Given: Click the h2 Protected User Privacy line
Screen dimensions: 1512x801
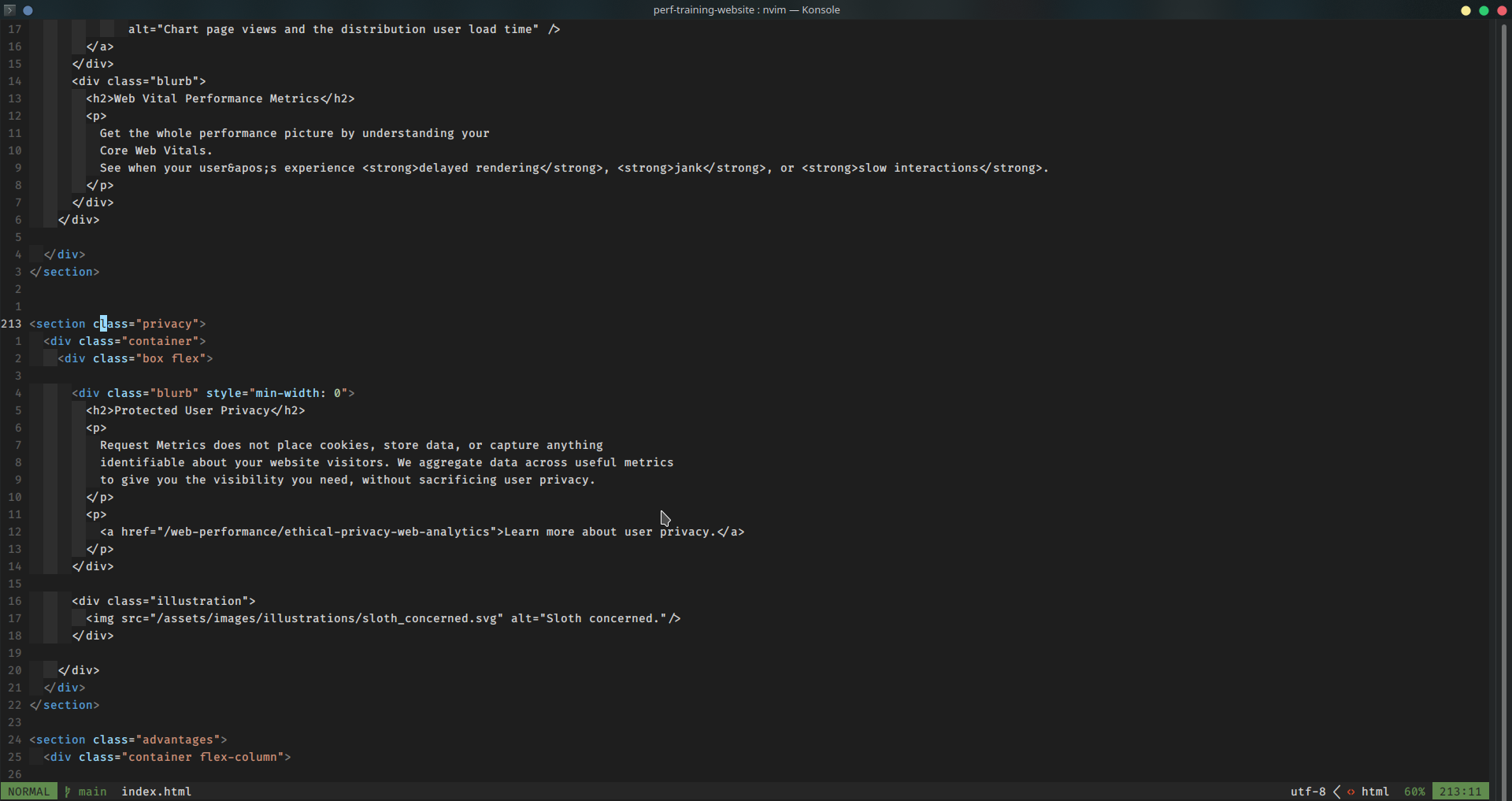Looking at the screenshot, I should point(195,410).
